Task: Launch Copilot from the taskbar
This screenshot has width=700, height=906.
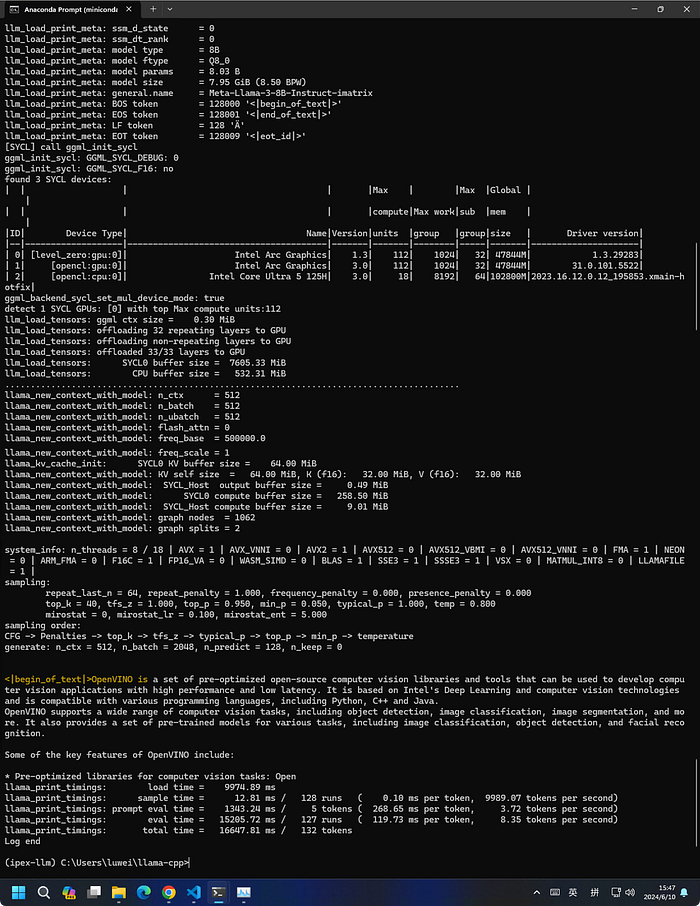Action: (69, 892)
